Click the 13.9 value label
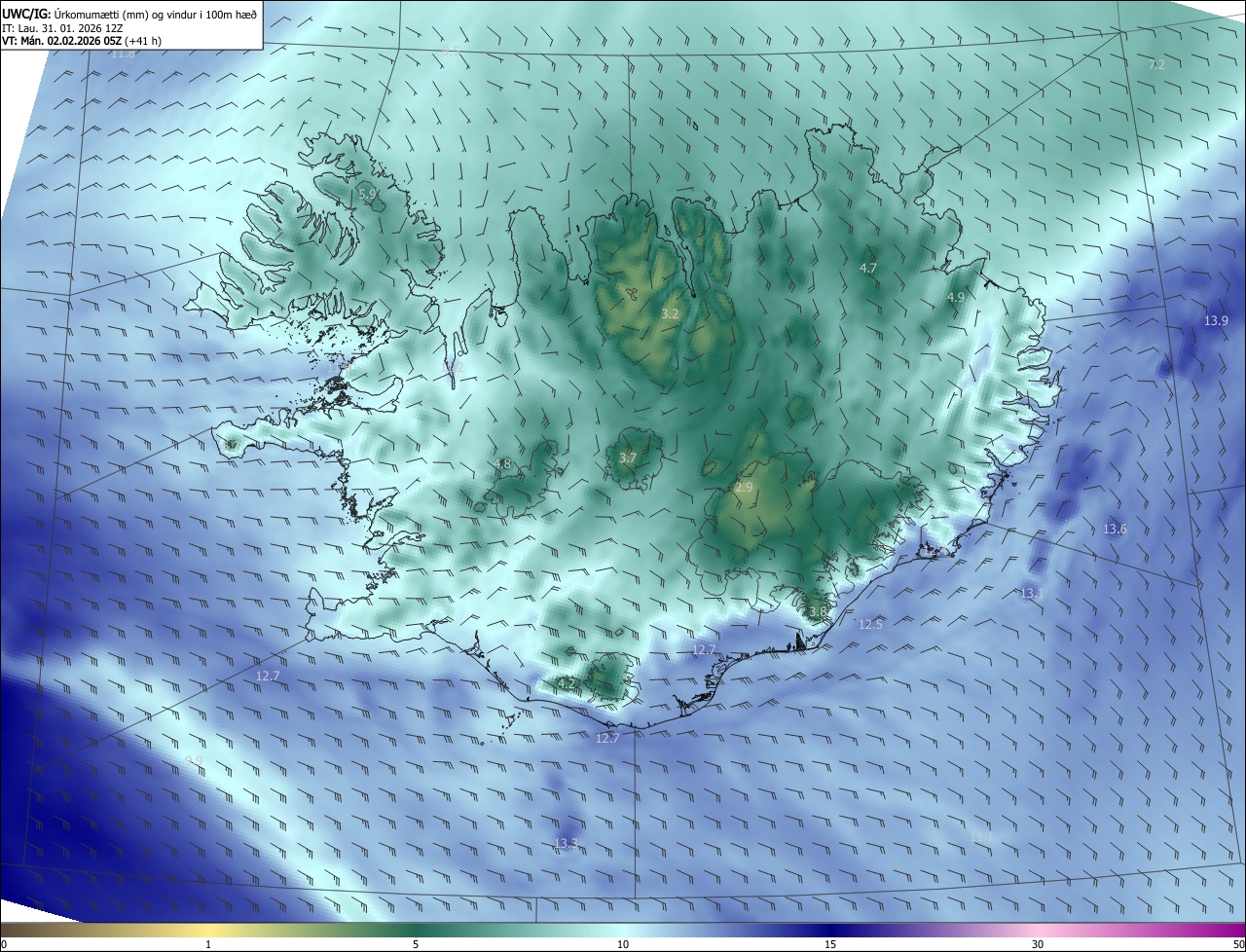 click(x=1216, y=320)
